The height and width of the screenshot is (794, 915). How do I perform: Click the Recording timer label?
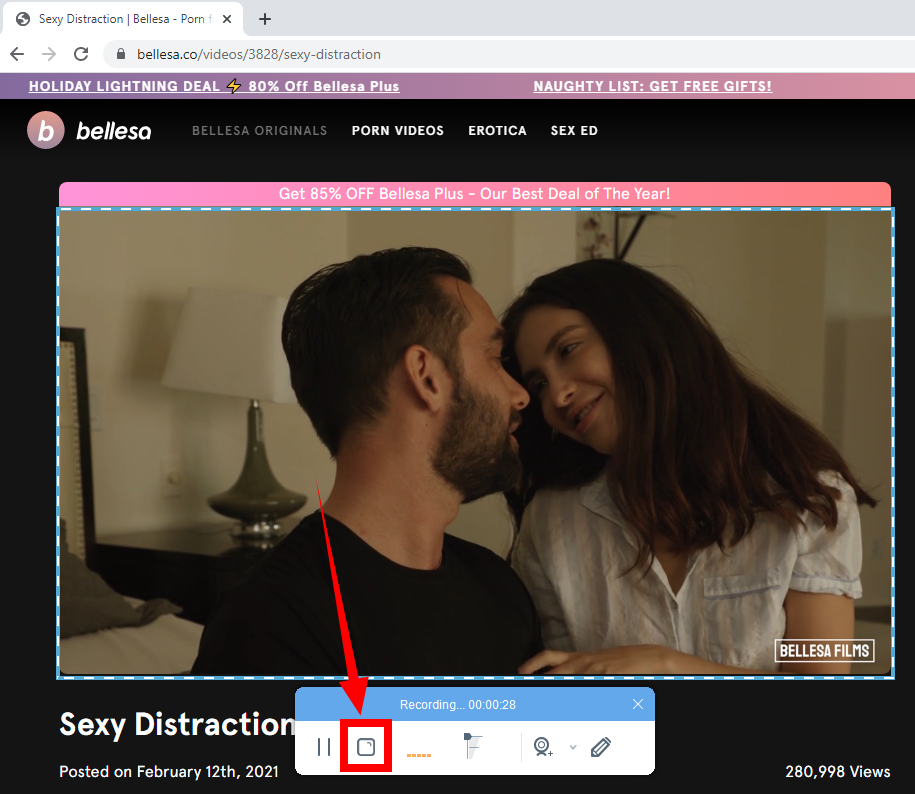pos(458,705)
